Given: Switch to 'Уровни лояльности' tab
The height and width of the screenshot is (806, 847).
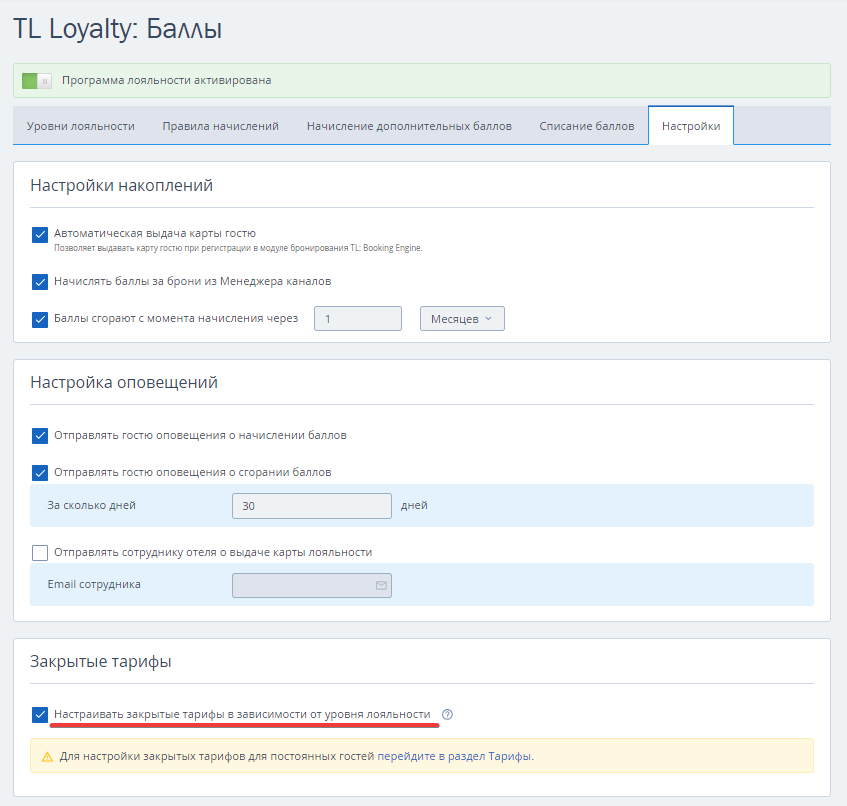Looking at the screenshot, I should (x=80, y=126).
